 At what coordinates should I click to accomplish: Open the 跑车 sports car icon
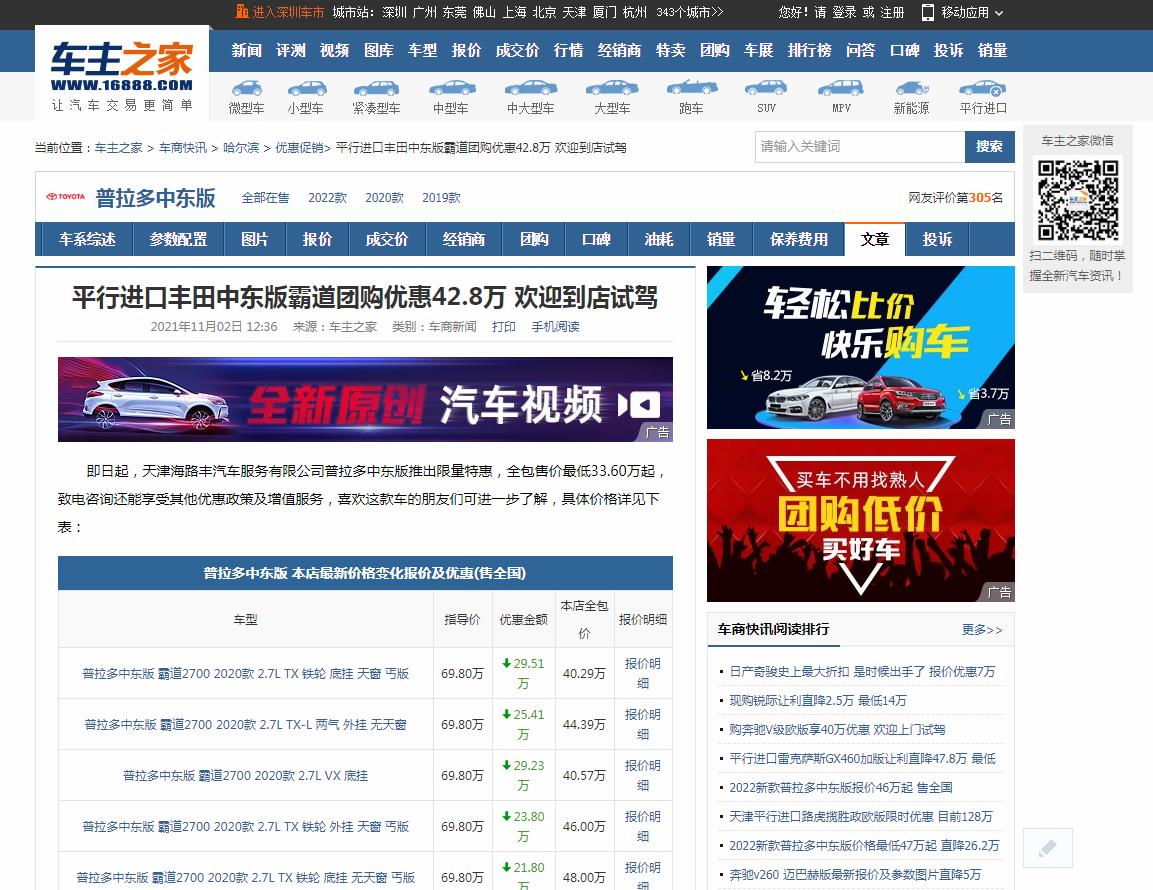tap(691, 88)
